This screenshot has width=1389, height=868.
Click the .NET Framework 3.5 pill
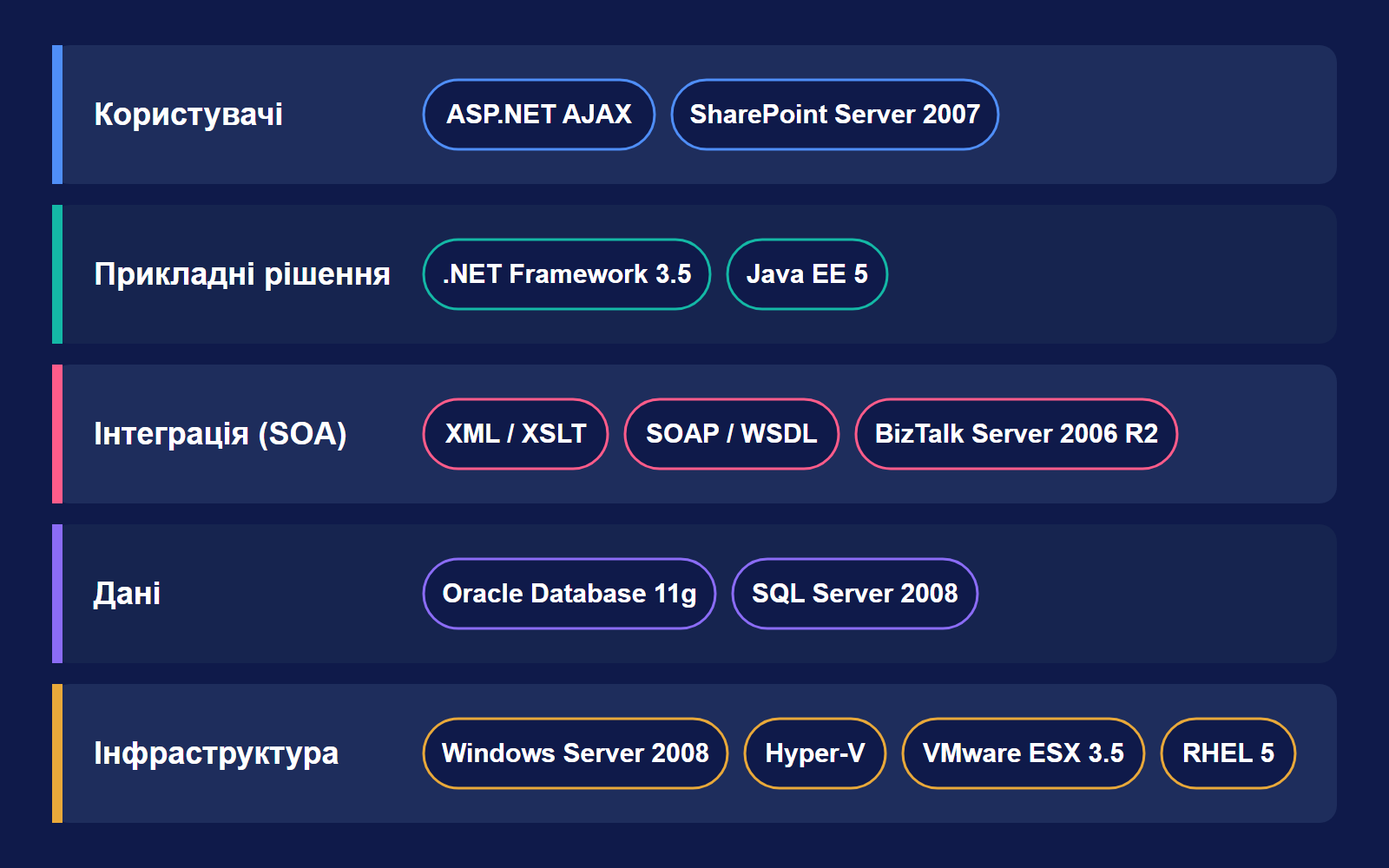point(567,274)
